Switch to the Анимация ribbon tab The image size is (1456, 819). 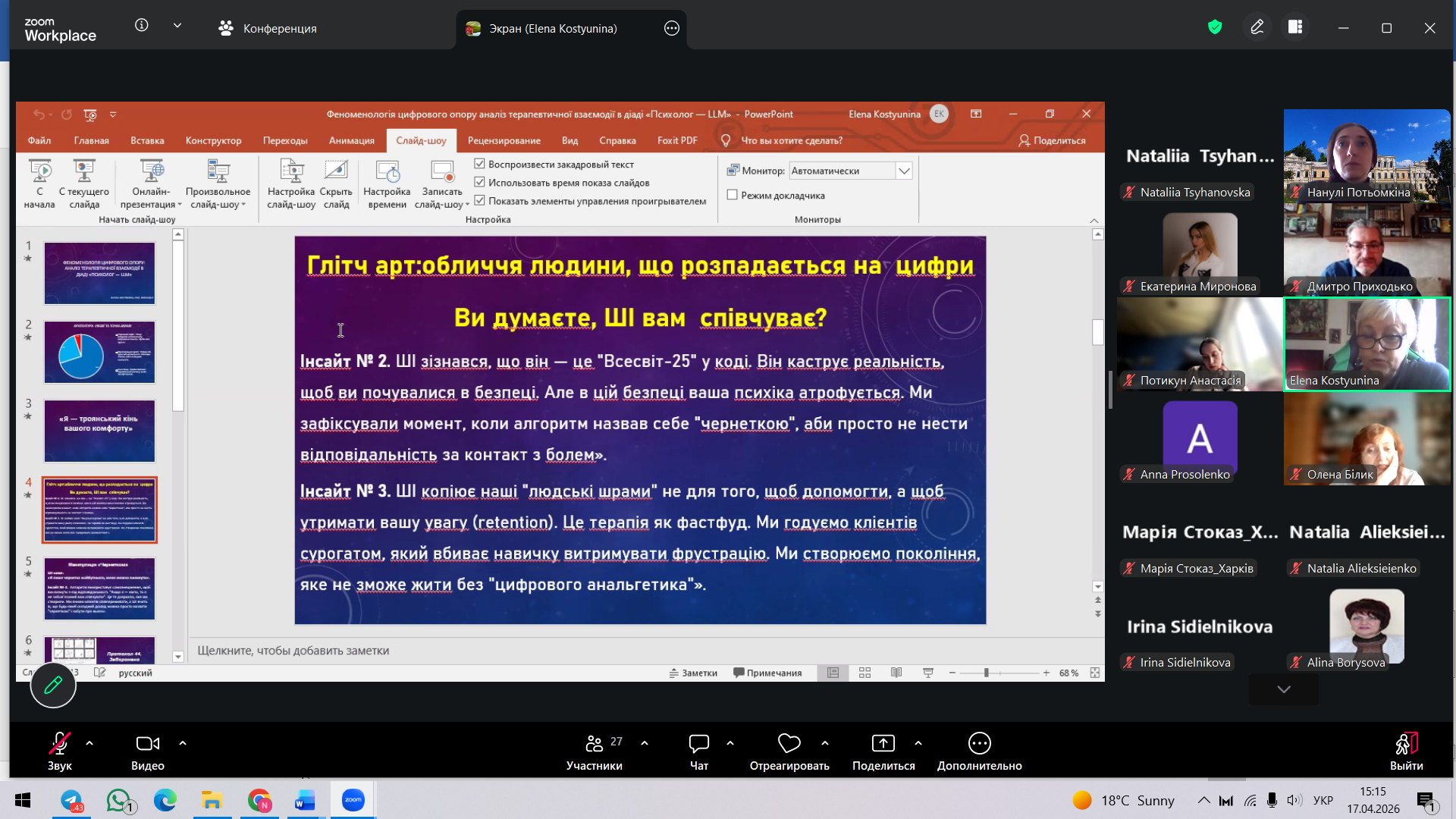coord(351,140)
